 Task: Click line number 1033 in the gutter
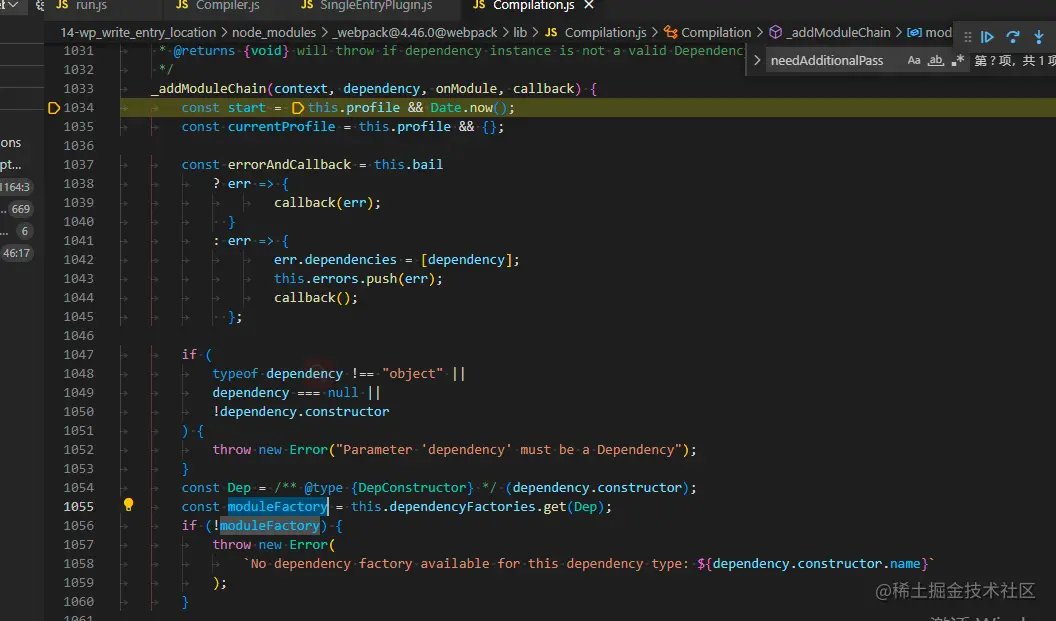click(78, 89)
